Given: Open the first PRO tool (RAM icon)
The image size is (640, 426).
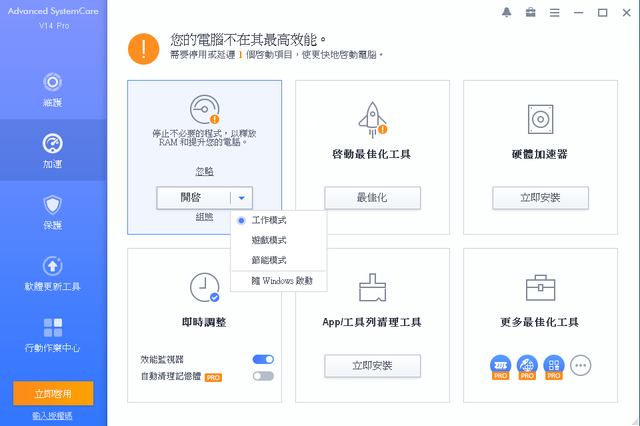Looking at the screenshot, I should (x=500, y=366).
